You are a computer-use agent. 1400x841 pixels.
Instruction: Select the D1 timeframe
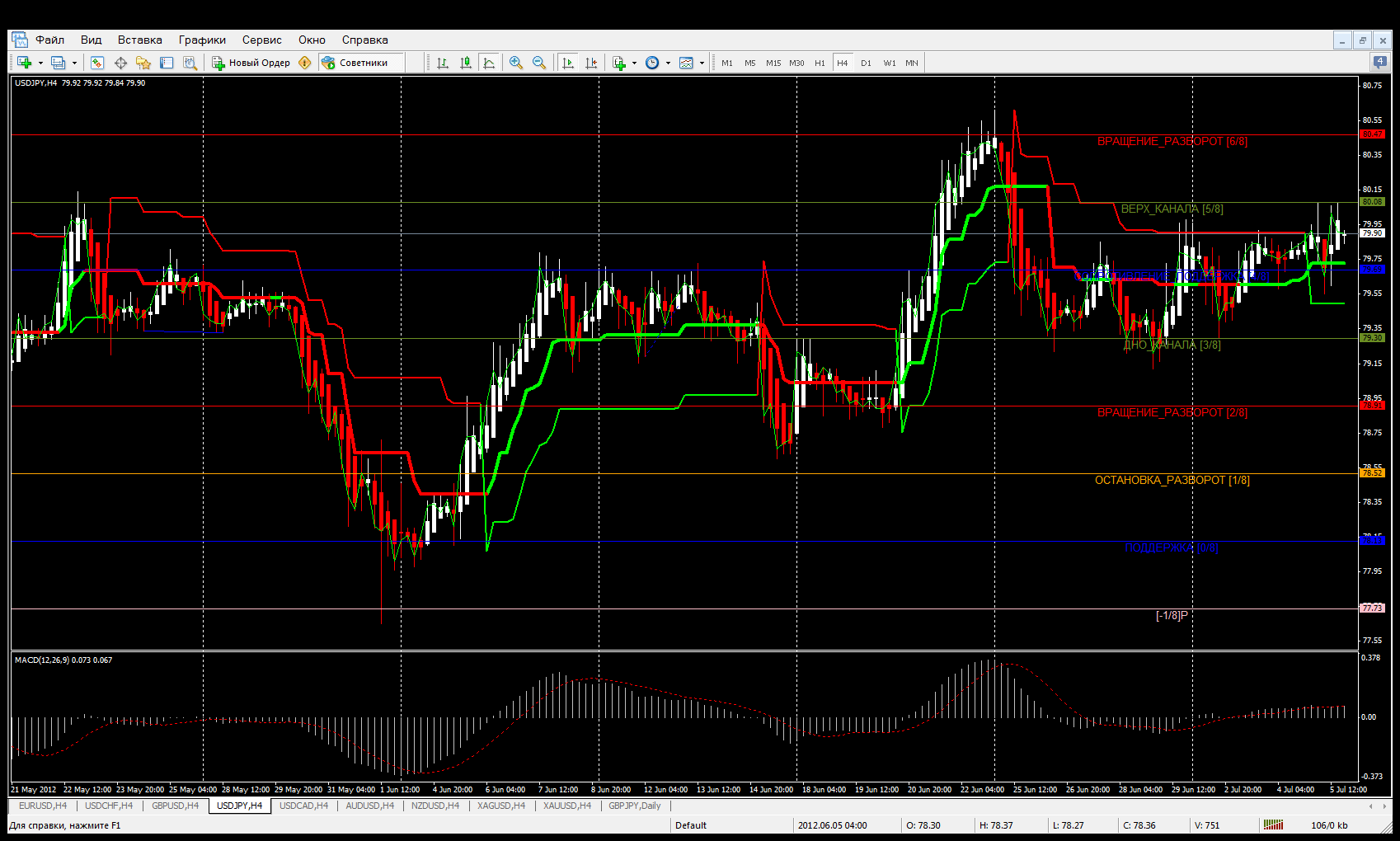coord(866,63)
